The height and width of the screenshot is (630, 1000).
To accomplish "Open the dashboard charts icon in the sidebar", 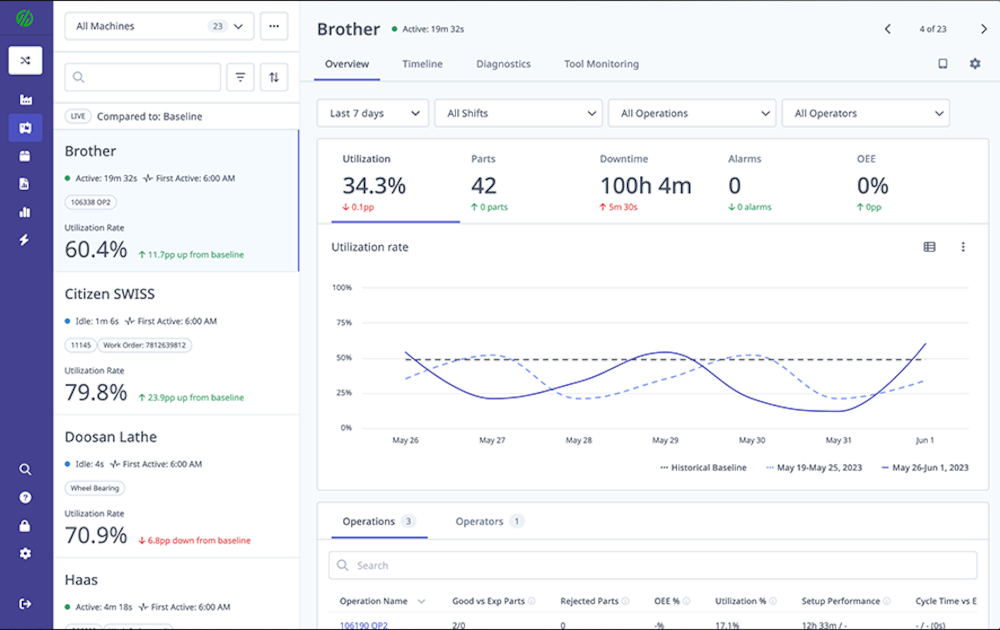I will click(x=25, y=212).
